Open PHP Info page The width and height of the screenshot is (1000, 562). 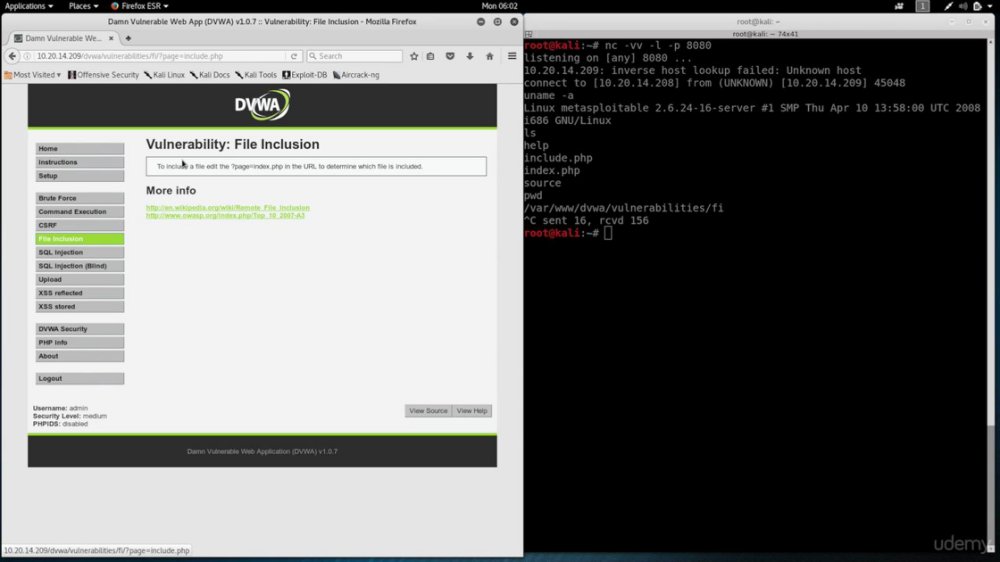[x=80, y=343]
